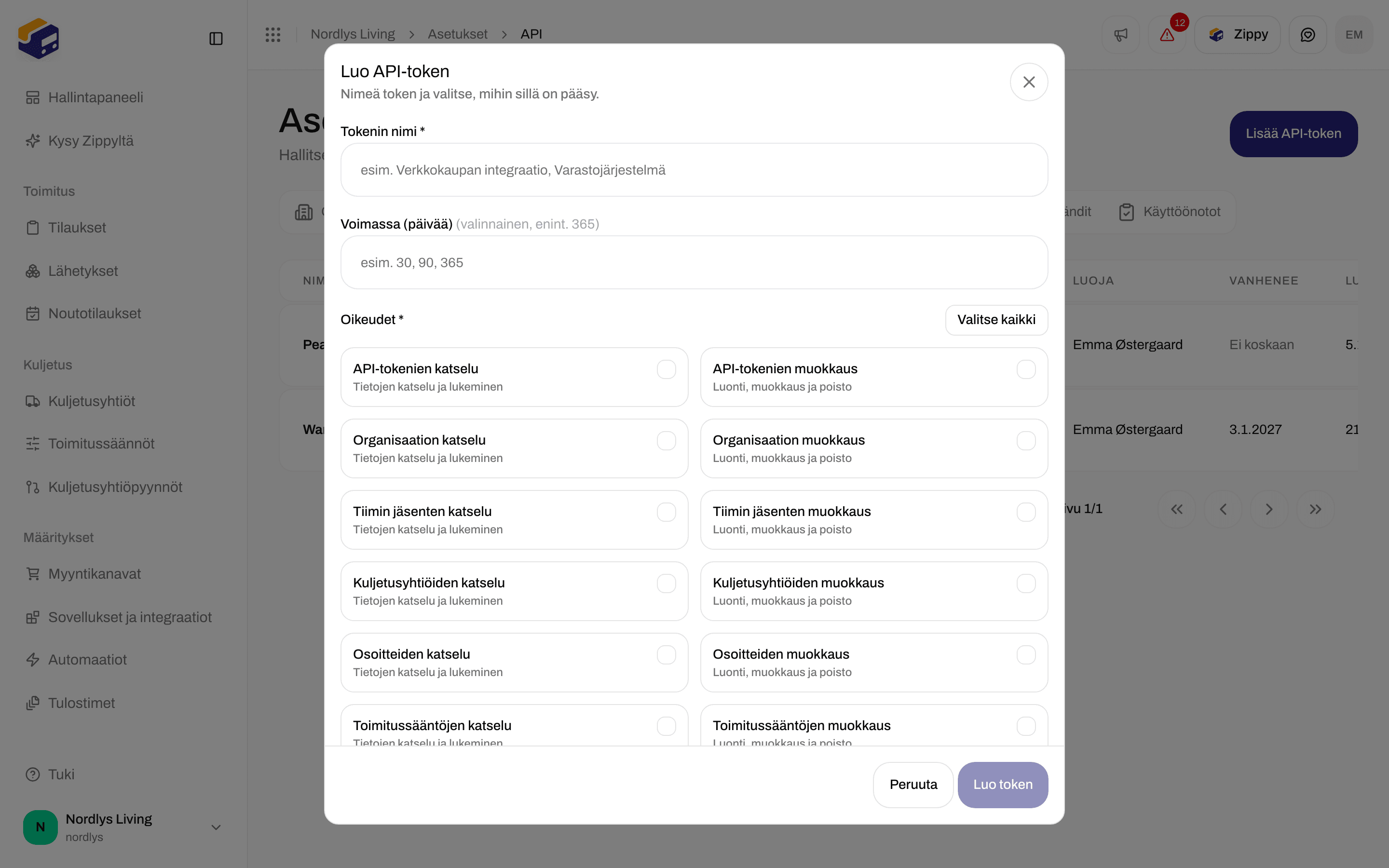This screenshot has width=1389, height=868.
Task: Open Kuljetusyhtiöt in sidebar
Action: (81, 401)
